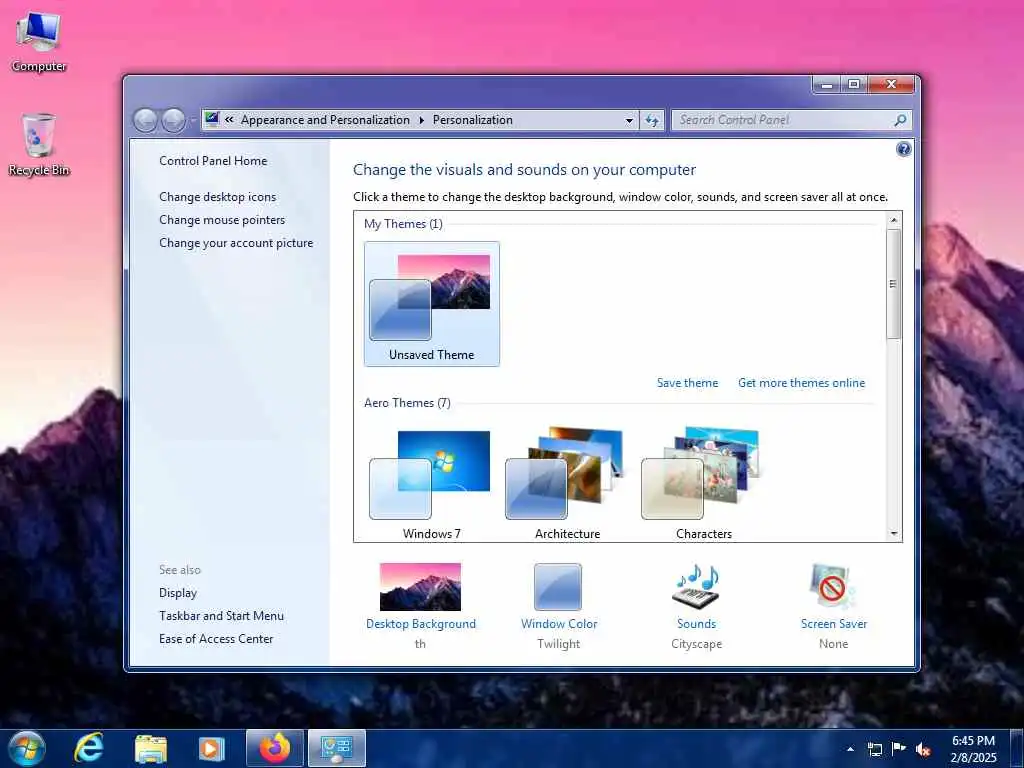Open the address bar history dropdown

point(629,120)
